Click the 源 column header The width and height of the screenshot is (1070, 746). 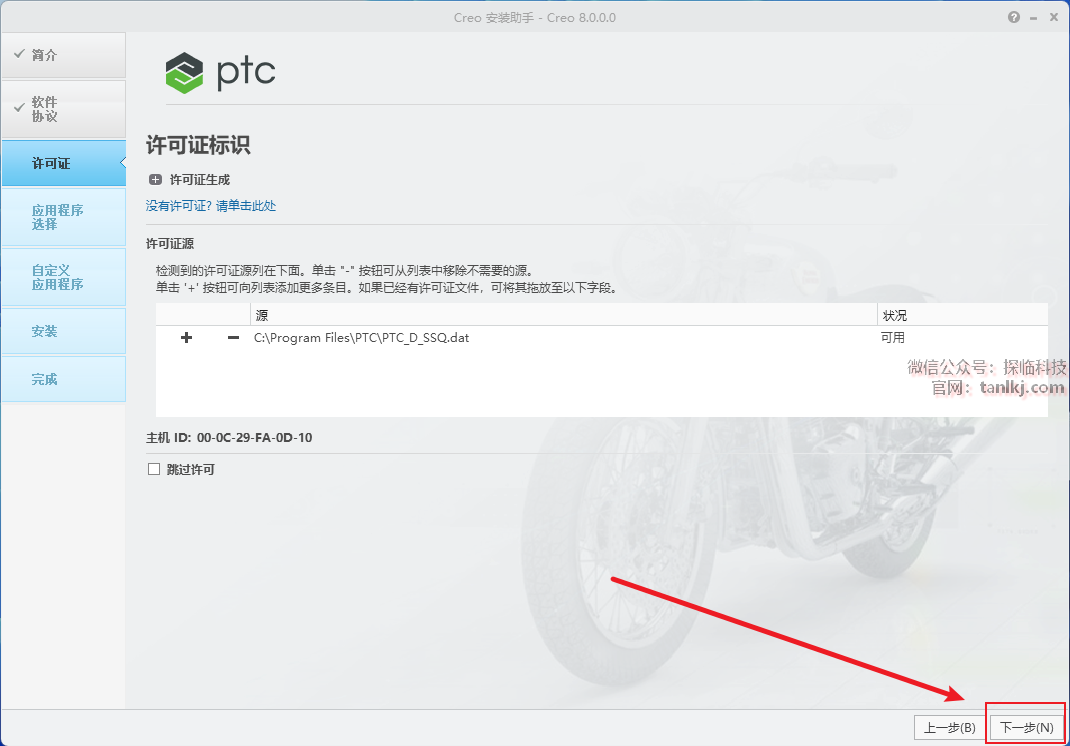564,315
